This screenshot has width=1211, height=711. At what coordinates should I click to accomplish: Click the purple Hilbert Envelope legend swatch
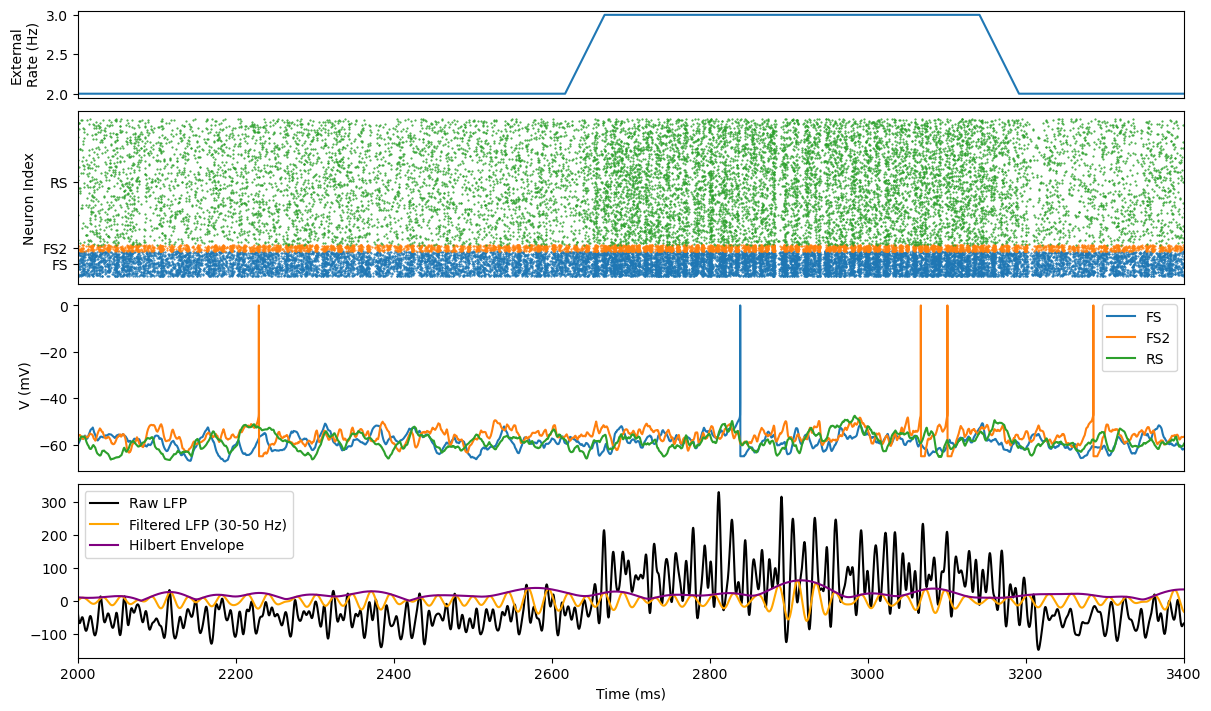coord(106,545)
